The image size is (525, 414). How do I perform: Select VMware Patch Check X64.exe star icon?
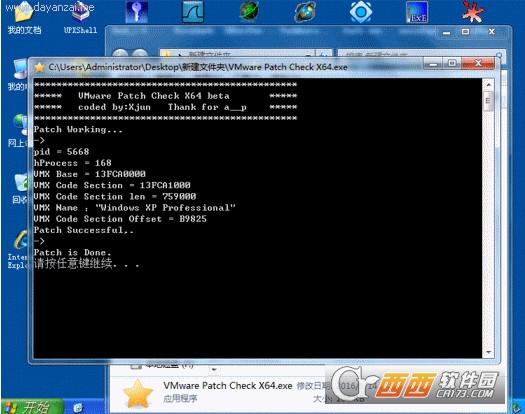pos(138,393)
